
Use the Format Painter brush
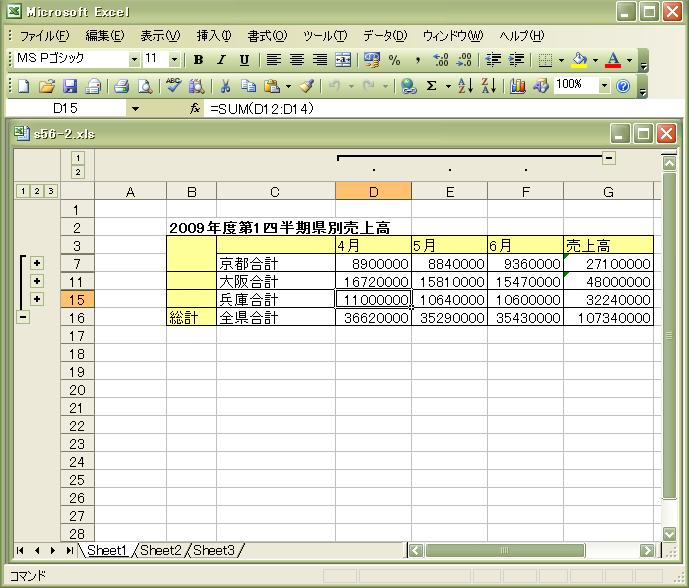(x=307, y=86)
